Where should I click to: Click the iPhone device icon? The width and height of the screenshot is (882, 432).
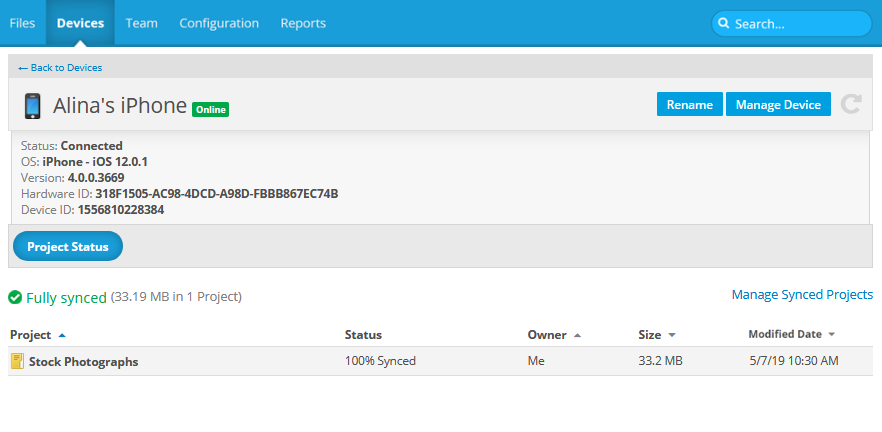pyautogui.click(x=33, y=106)
